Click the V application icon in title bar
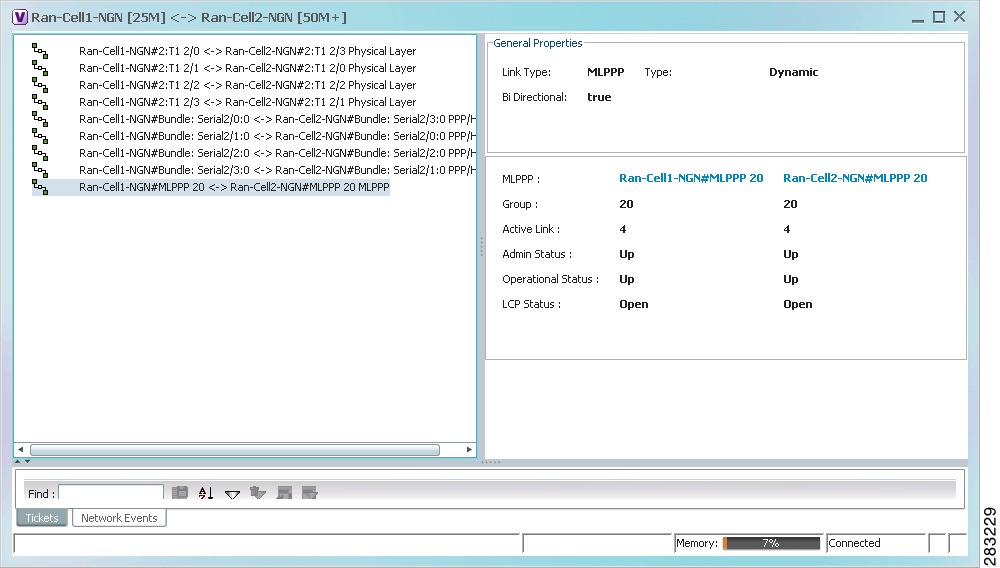 pyautogui.click(x=20, y=17)
